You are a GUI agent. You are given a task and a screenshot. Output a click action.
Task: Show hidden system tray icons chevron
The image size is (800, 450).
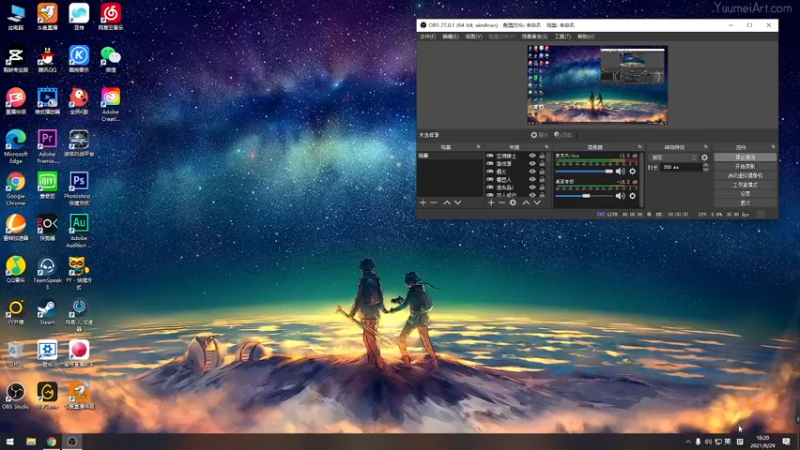688,441
